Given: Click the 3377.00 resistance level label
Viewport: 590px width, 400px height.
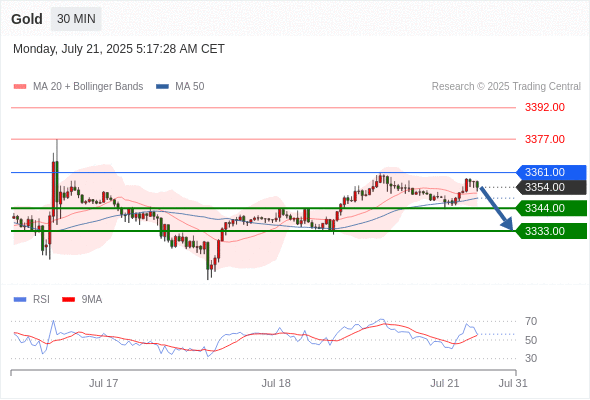Looking at the screenshot, I should tap(545, 139).
